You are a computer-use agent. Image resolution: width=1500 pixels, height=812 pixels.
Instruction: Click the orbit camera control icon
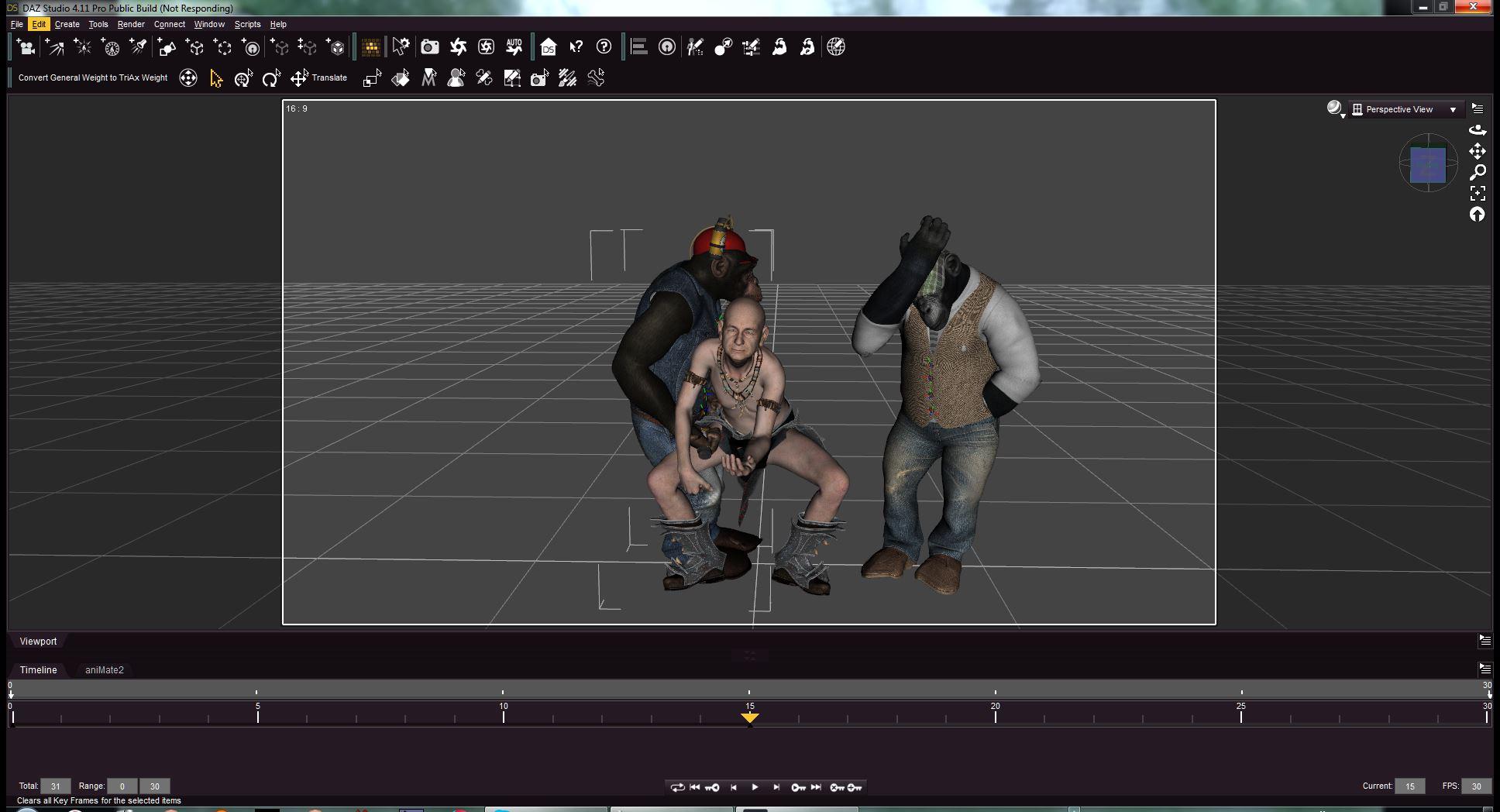(x=1477, y=130)
